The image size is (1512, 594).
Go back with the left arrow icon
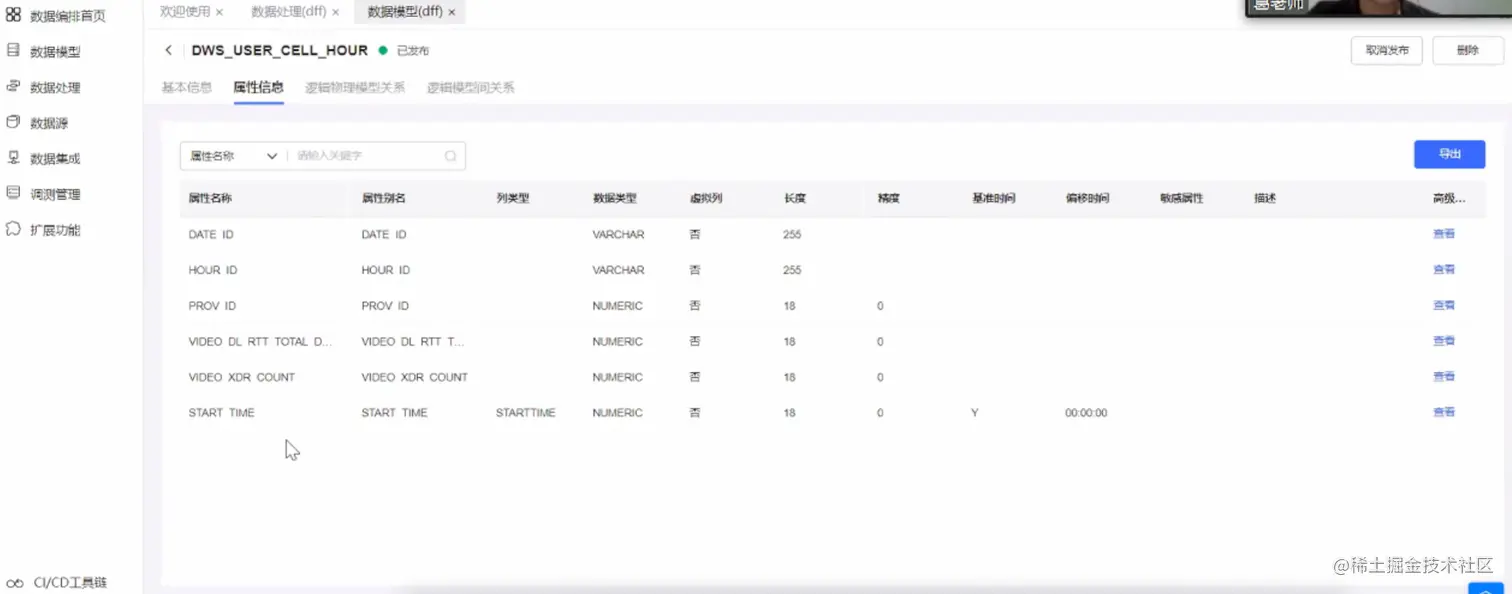[x=168, y=50]
